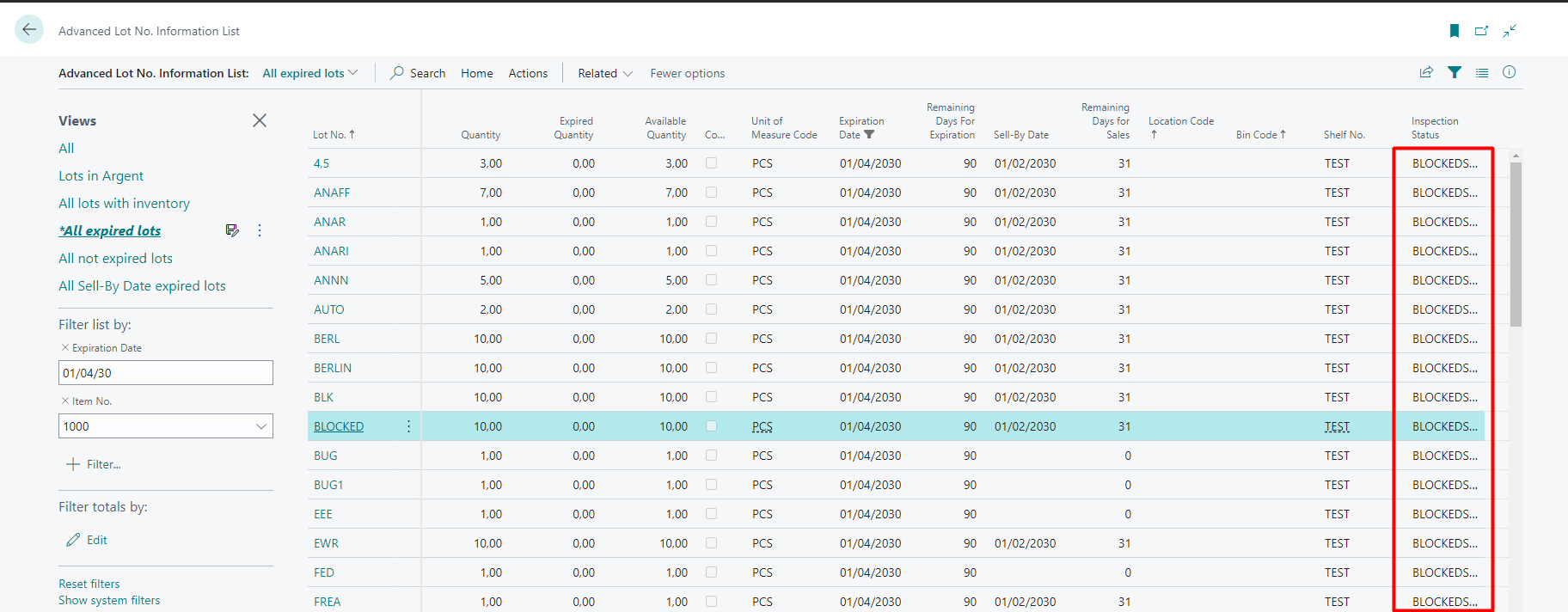Open lot EEE link
Screen dimensions: 1568x612
click(x=323, y=514)
